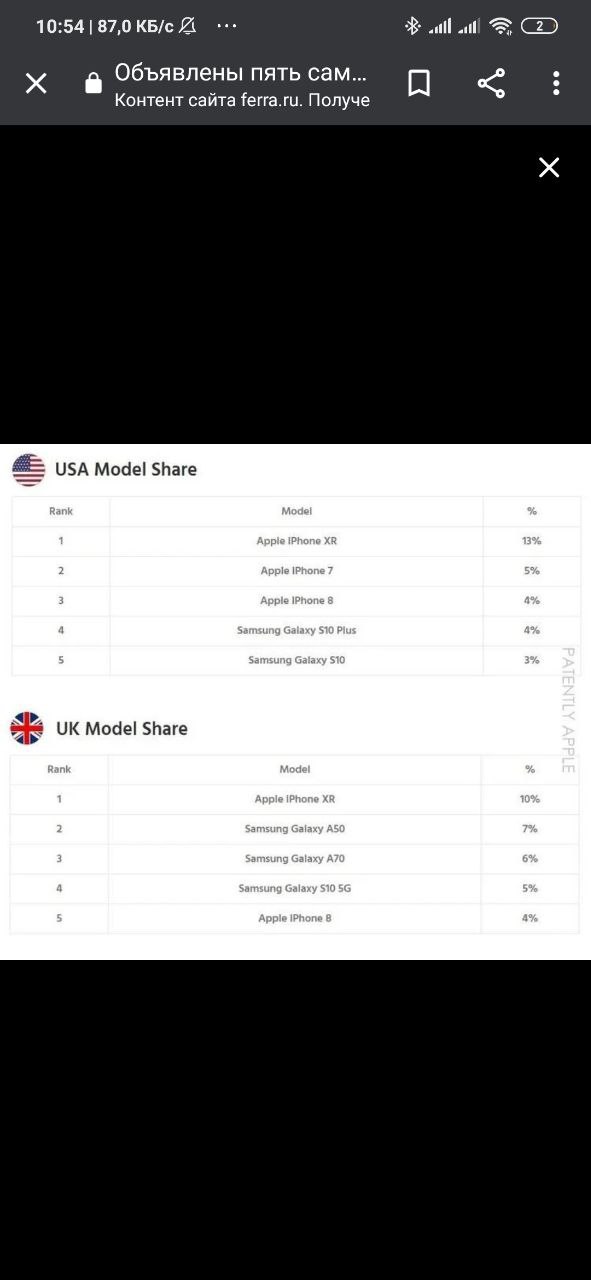This screenshot has height=1280, width=591.
Task: Tap the Wi-Fi status icon
Action: (501, 27)
